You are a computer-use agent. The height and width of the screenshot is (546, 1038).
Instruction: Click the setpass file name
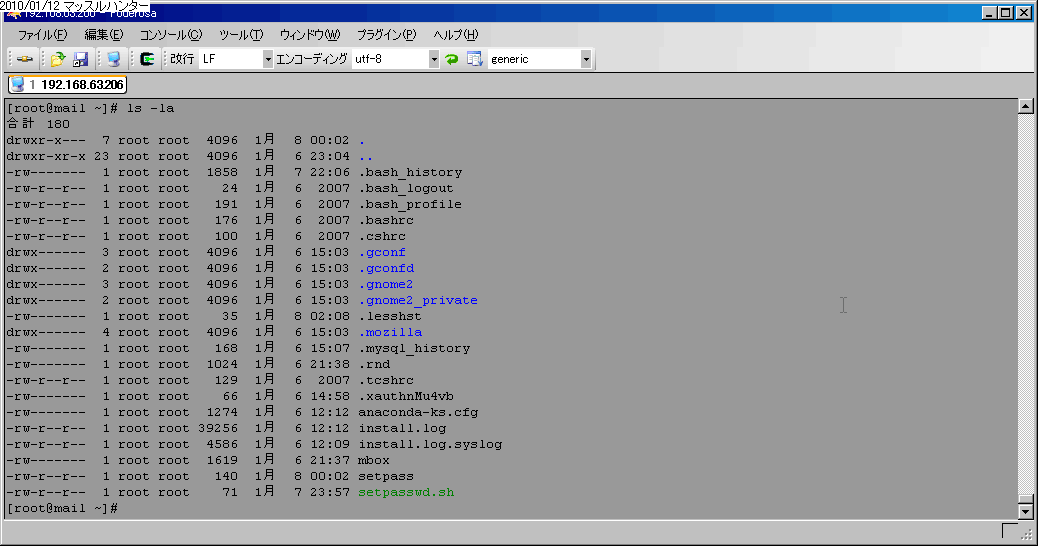386,477
